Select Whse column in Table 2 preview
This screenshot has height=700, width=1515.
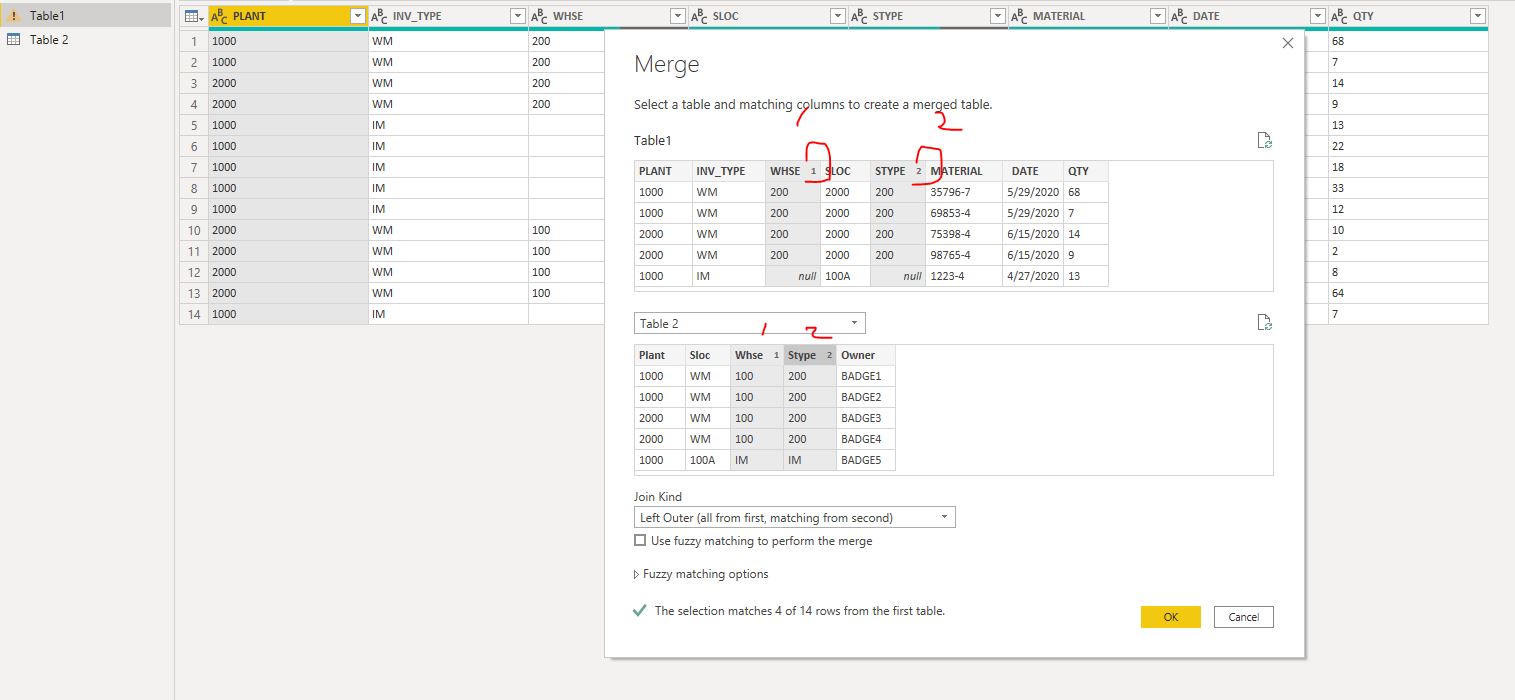(757, 355)
